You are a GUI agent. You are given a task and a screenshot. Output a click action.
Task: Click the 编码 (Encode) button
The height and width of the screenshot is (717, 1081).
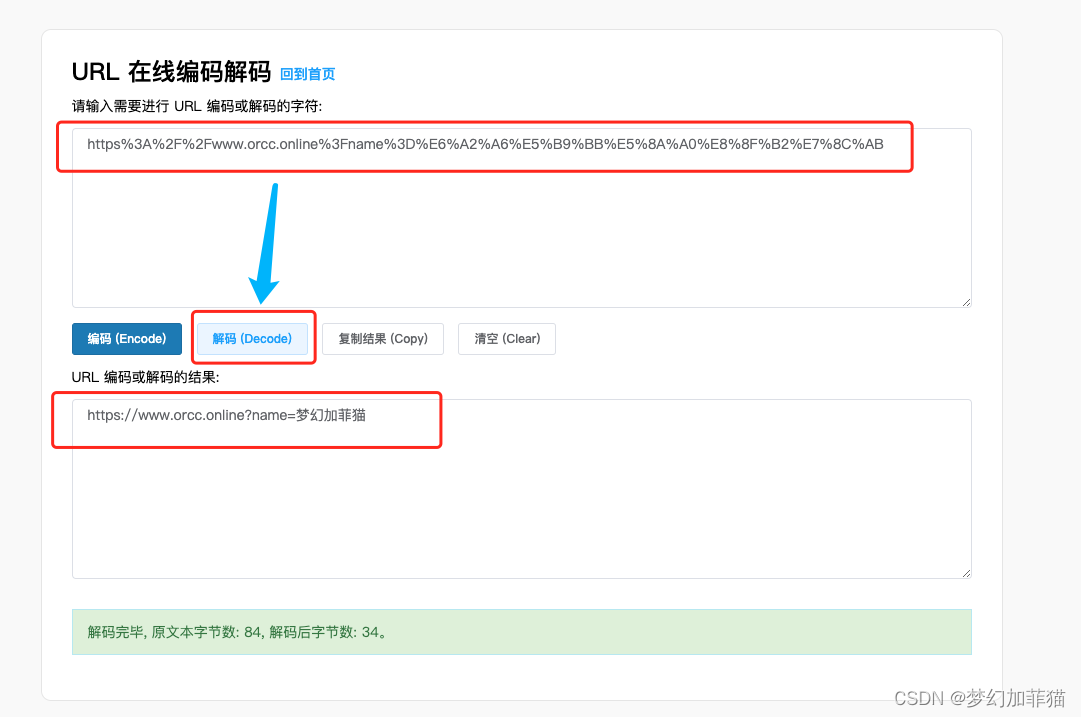point(127,339)
